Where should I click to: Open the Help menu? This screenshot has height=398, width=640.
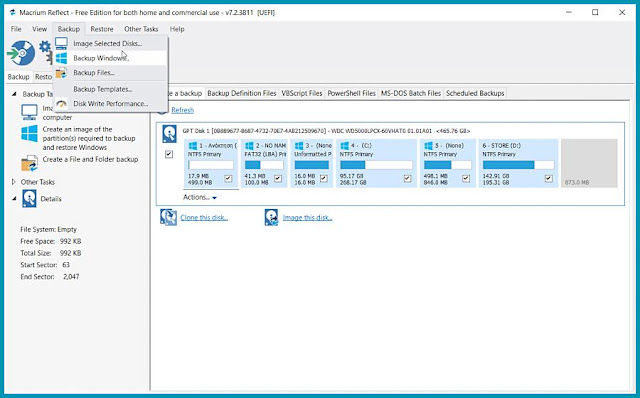tap(177, 29)
